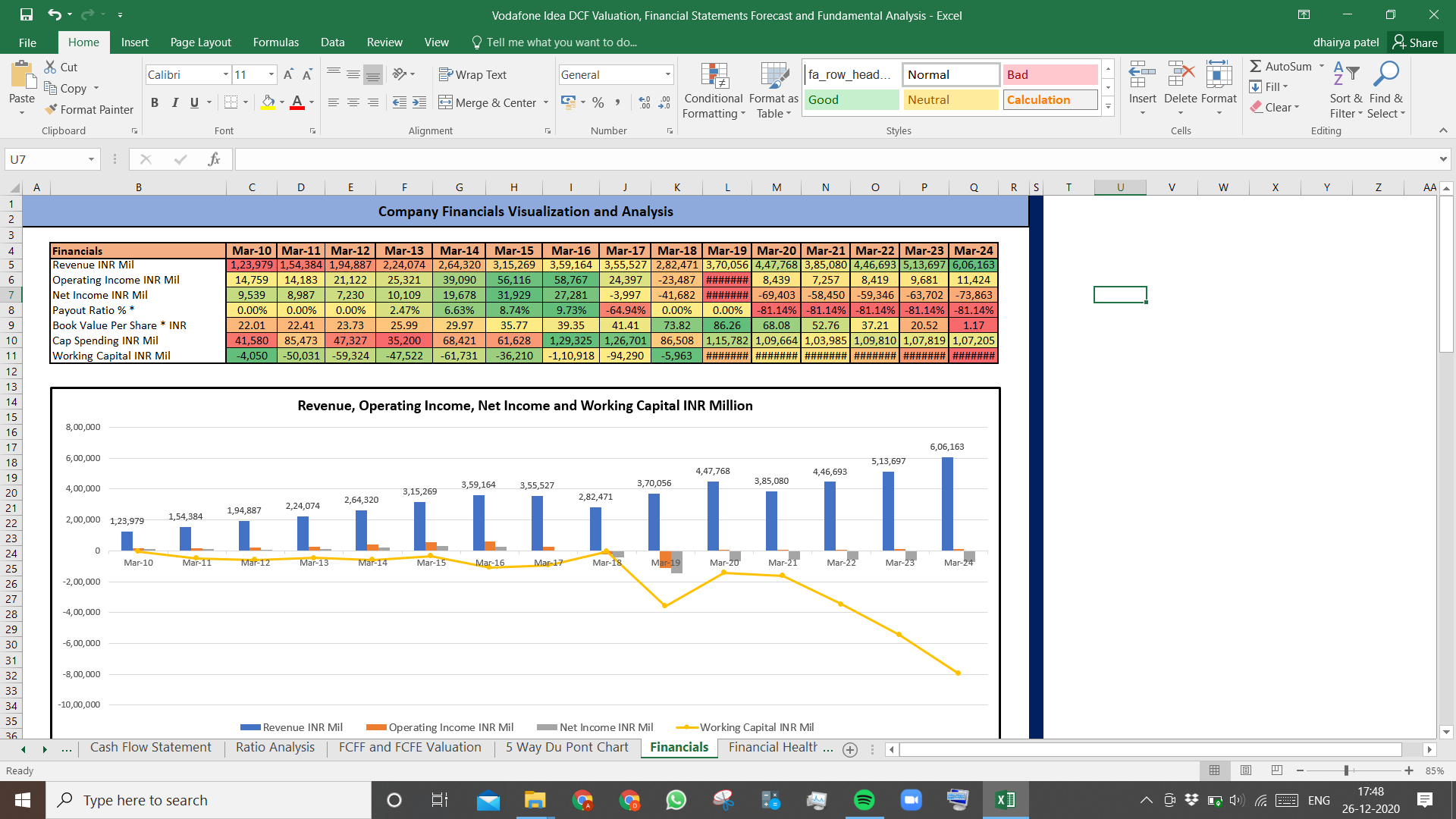1456x819 pixels.
Task: Toggle Top Align vertical alignment
Action: click(x=334, y=74)
